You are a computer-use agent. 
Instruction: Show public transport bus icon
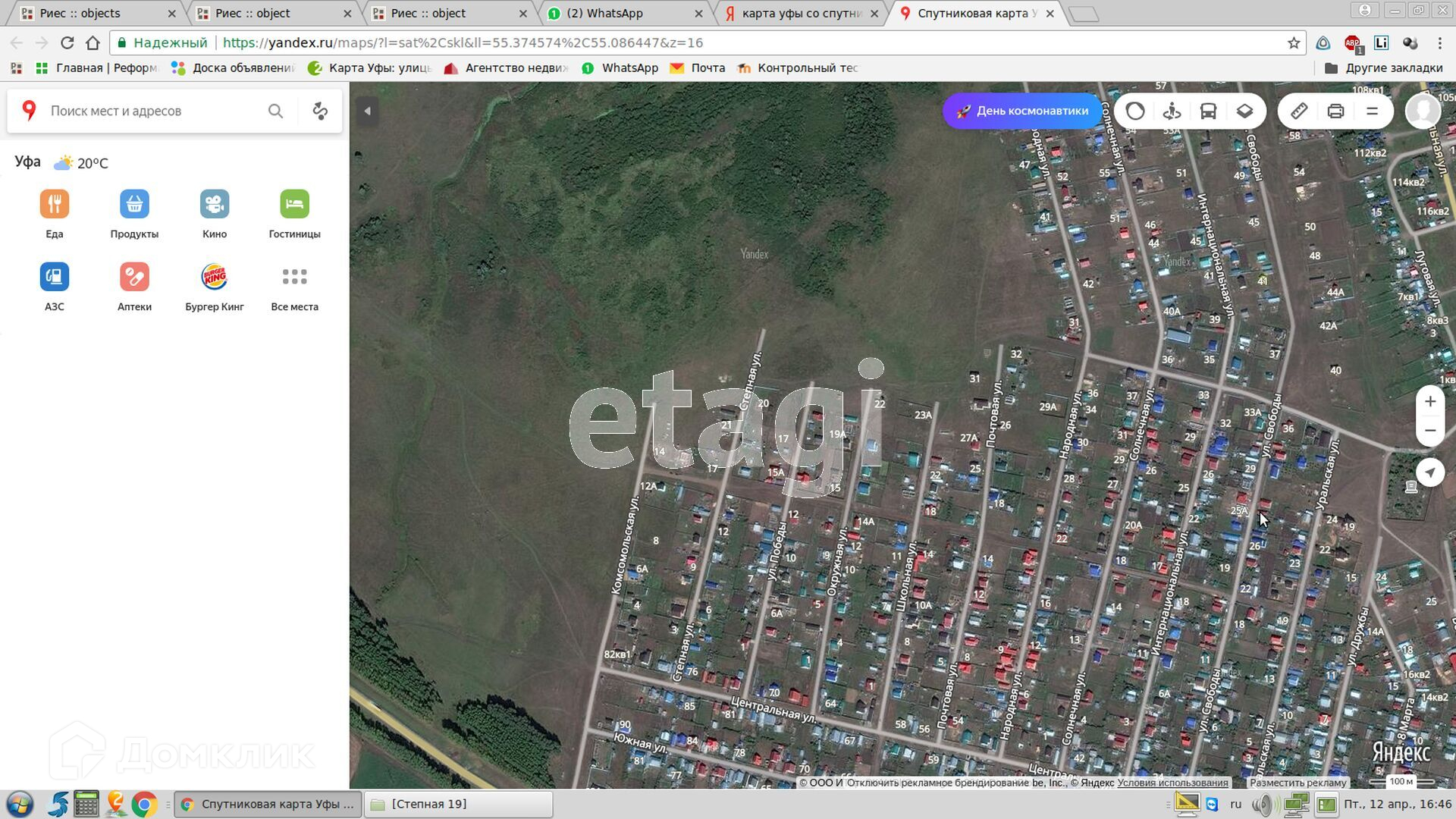[1208, 111]
